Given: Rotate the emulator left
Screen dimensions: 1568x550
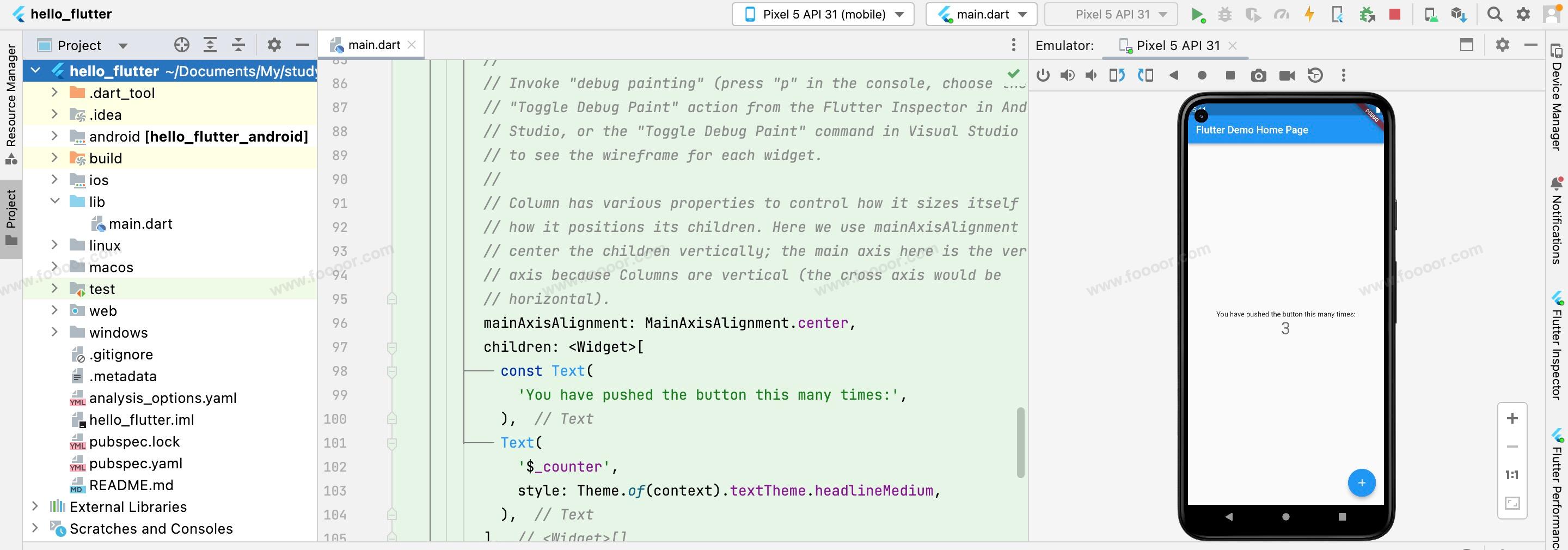Looking at the screenshot, I should 1116,76.
